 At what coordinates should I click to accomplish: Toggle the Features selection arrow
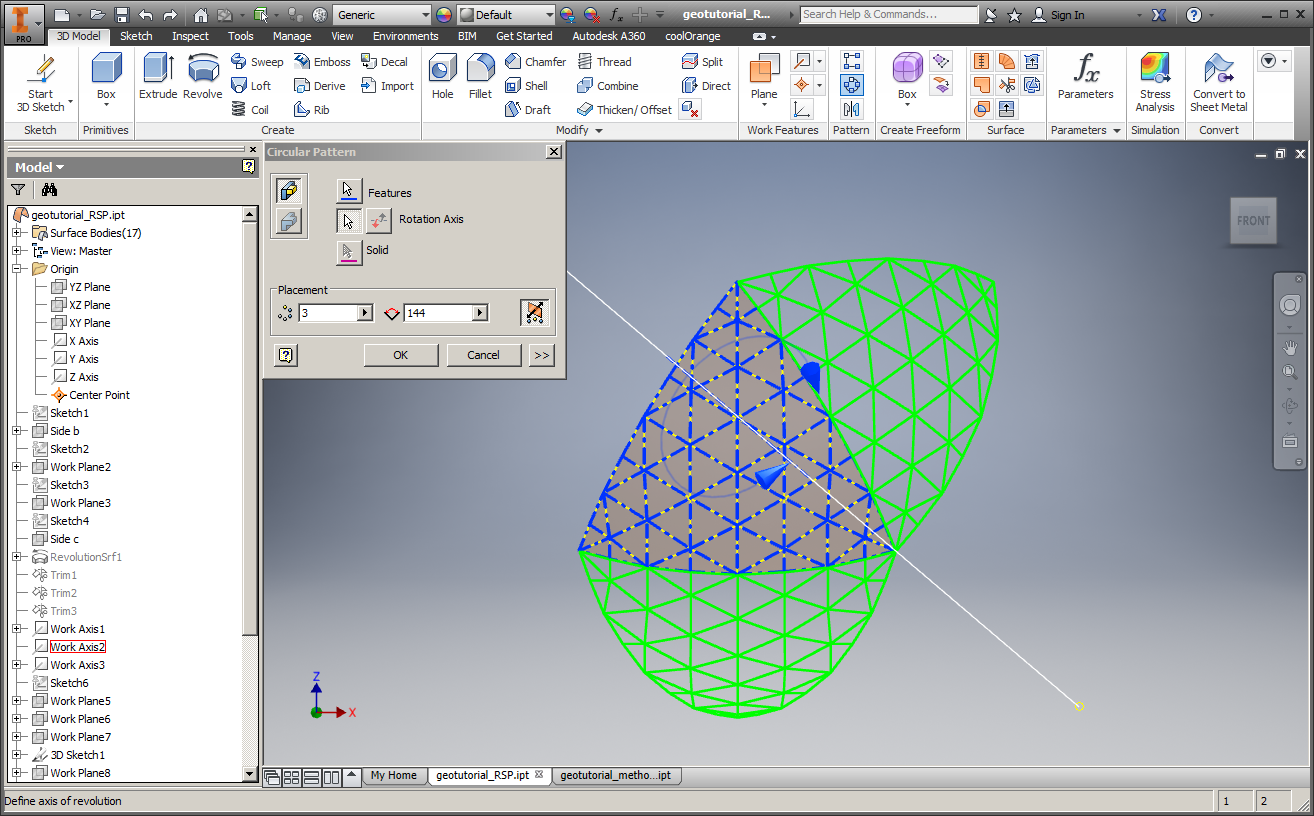tap(348, 191)
